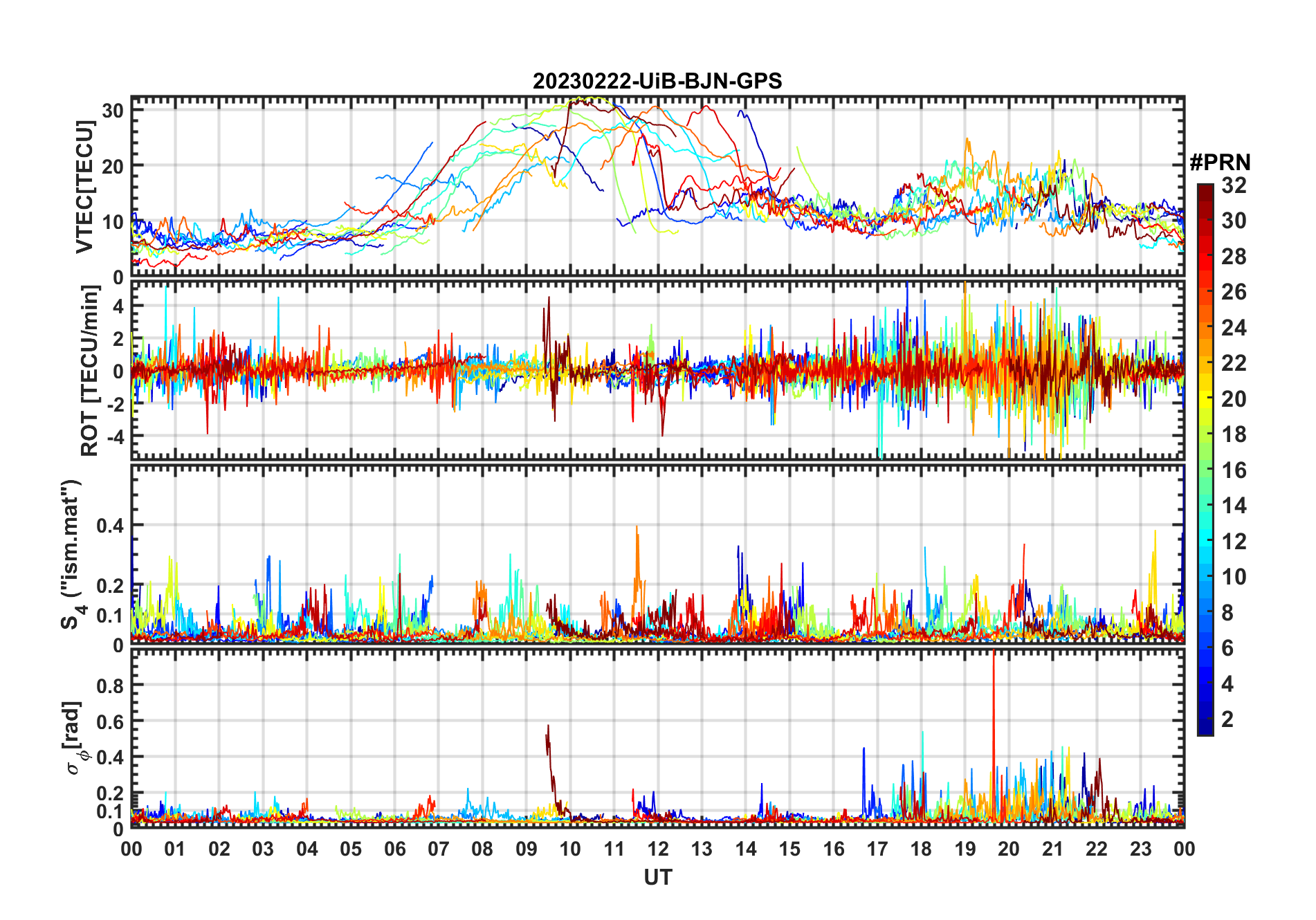Click x-axis tick label 06
This screenshot has height=920, width=1316.
[394, 849]
